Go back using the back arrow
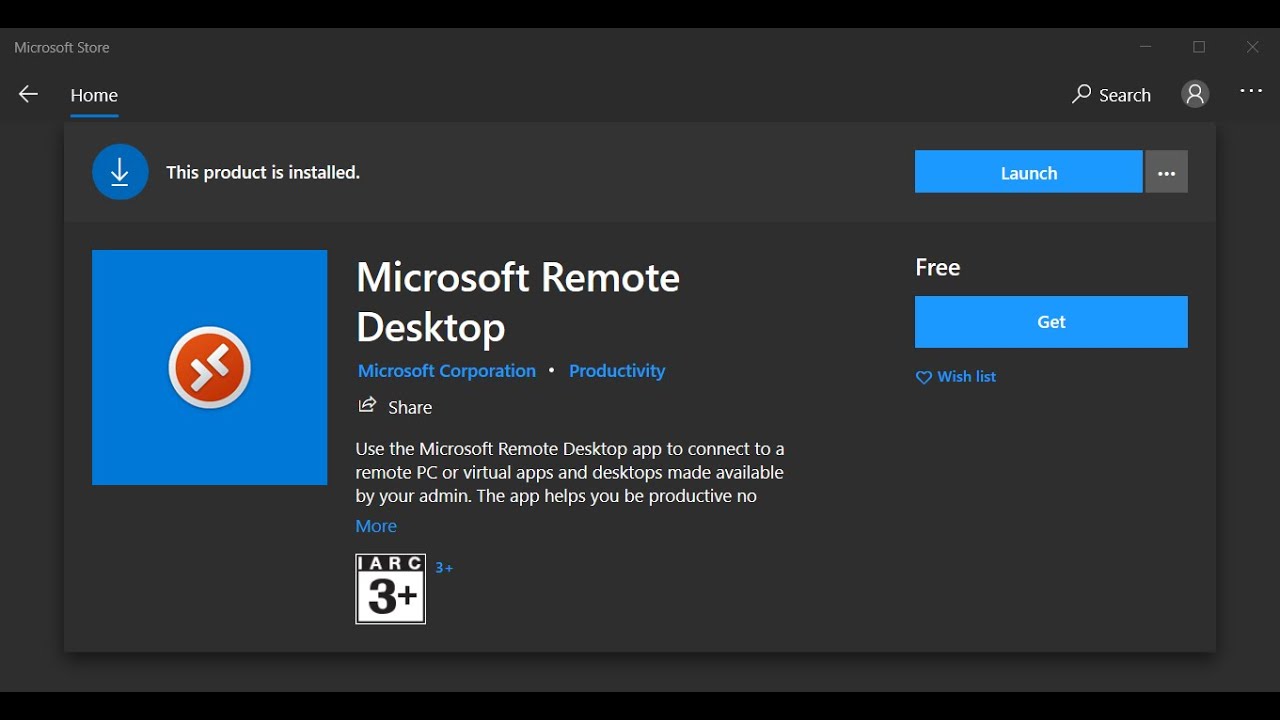 click(28, 95)
